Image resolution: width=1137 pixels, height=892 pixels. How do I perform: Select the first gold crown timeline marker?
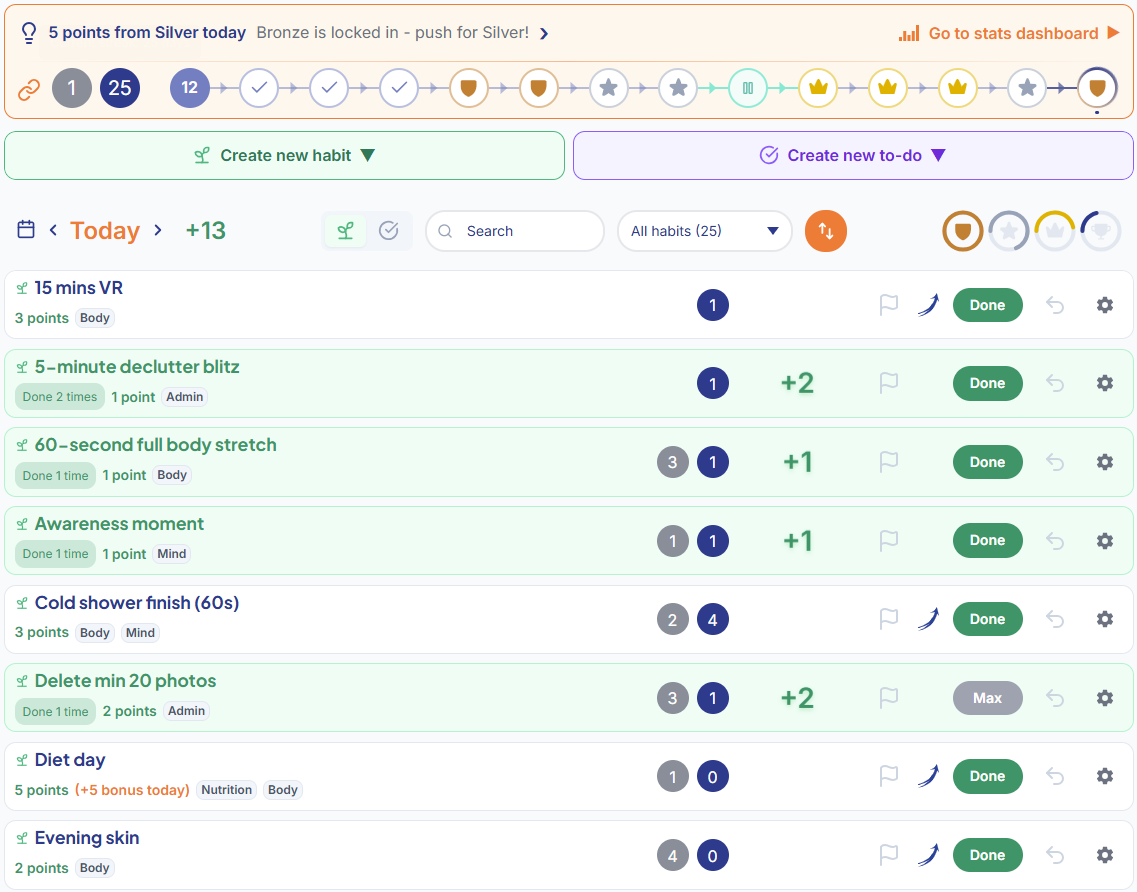[817, 88]
